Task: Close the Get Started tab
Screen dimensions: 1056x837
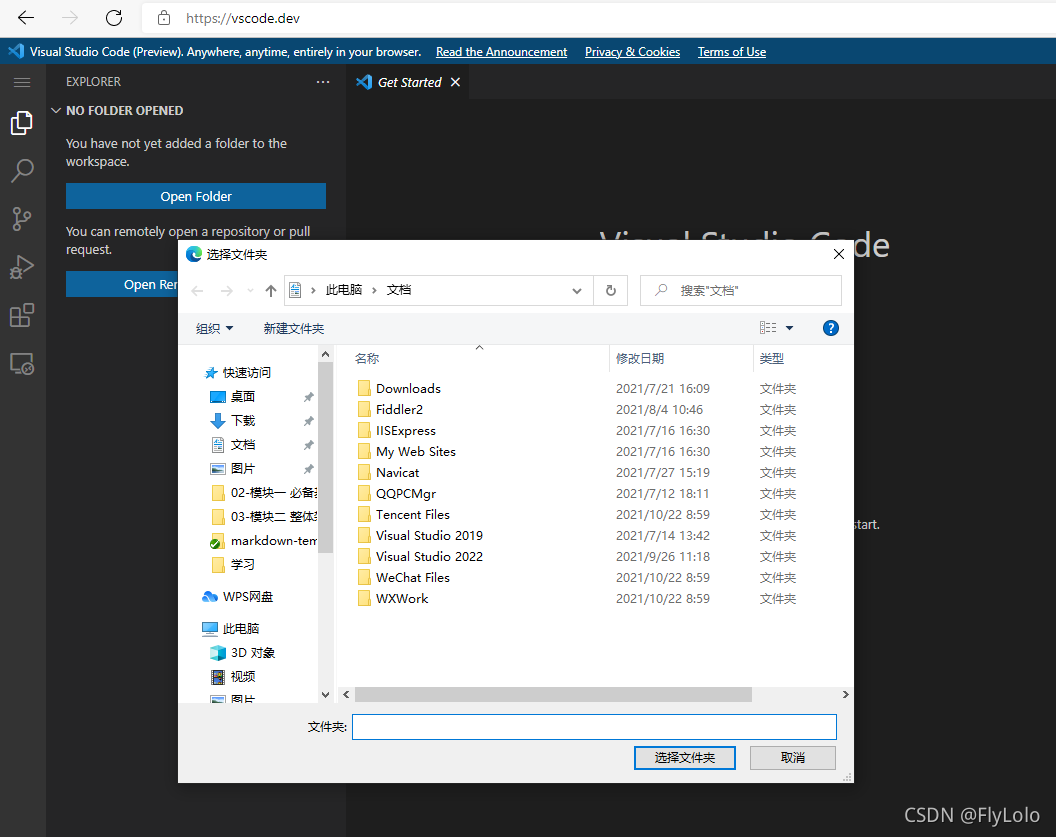Action: (x=455, y=82)
